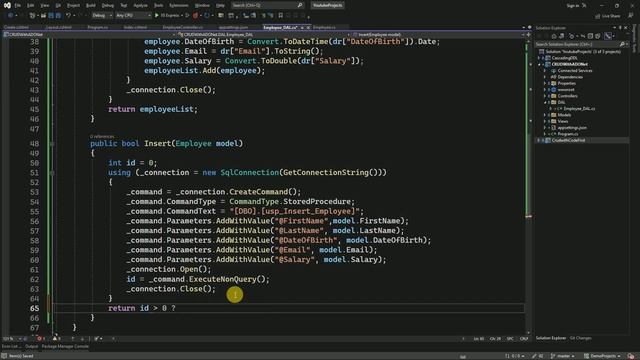Open the Extensions menu
The height and width of the screenshot is (360, 640).
pyautogui.click(x=179, y=5)
